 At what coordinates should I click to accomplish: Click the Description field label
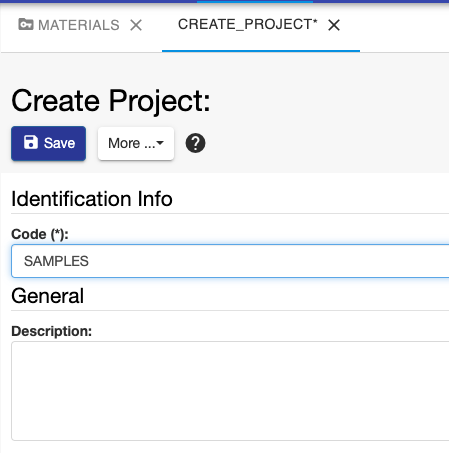click(x=51, y=331)
